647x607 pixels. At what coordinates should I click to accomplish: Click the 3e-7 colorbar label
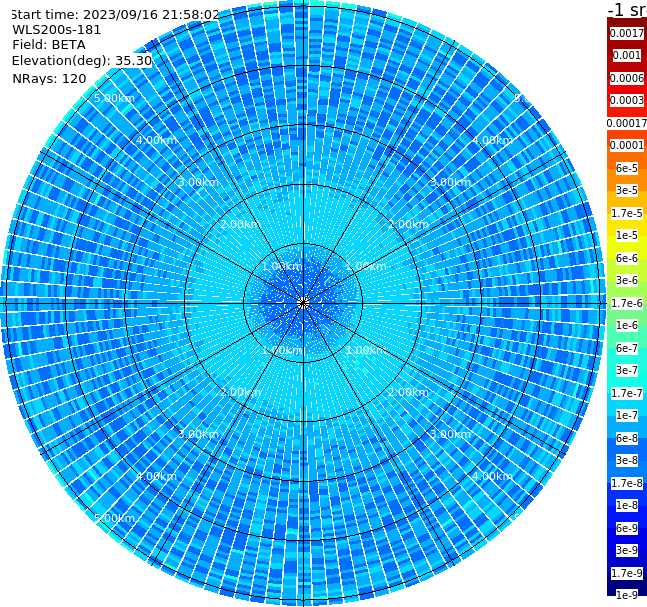[627, 370]
